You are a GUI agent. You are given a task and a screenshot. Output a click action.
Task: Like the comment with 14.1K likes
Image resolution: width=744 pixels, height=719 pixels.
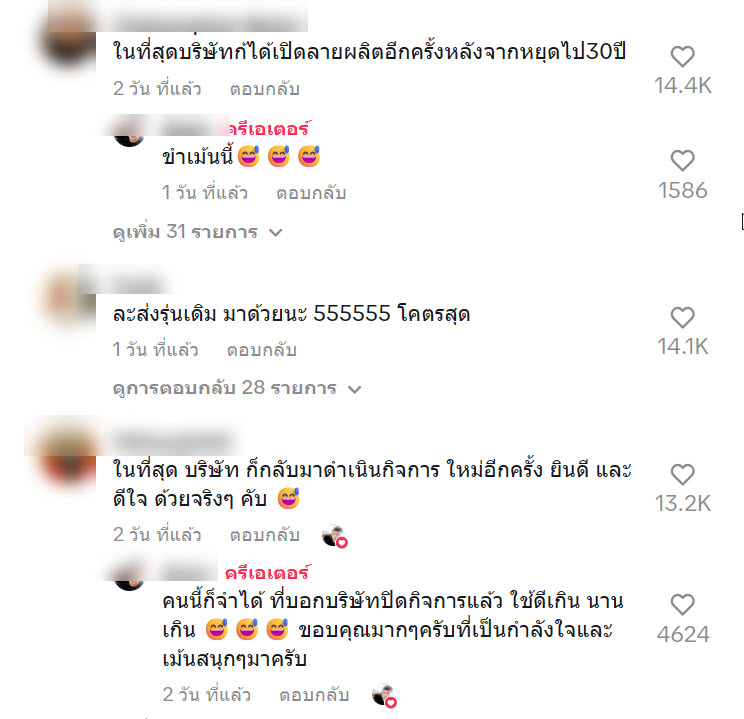[682, 317]
